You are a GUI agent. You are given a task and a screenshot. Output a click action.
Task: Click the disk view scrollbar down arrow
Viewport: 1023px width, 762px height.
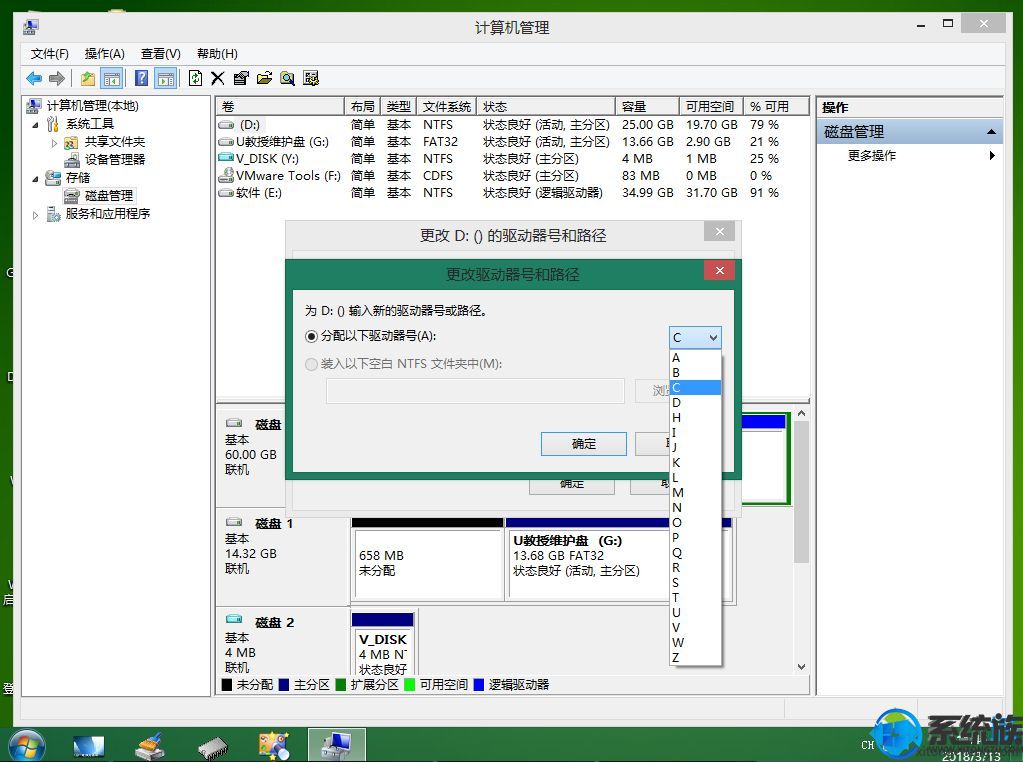pos(802,667)
